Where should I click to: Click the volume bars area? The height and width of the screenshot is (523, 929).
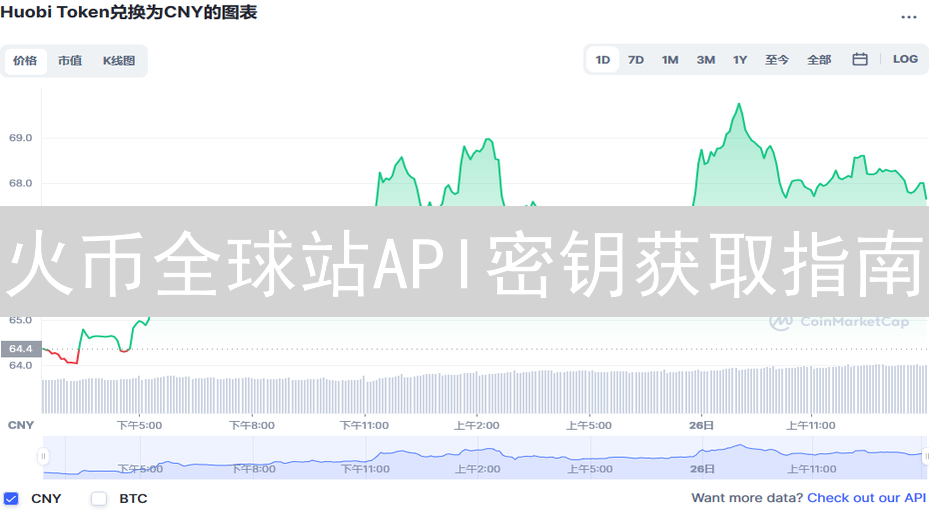483,388
